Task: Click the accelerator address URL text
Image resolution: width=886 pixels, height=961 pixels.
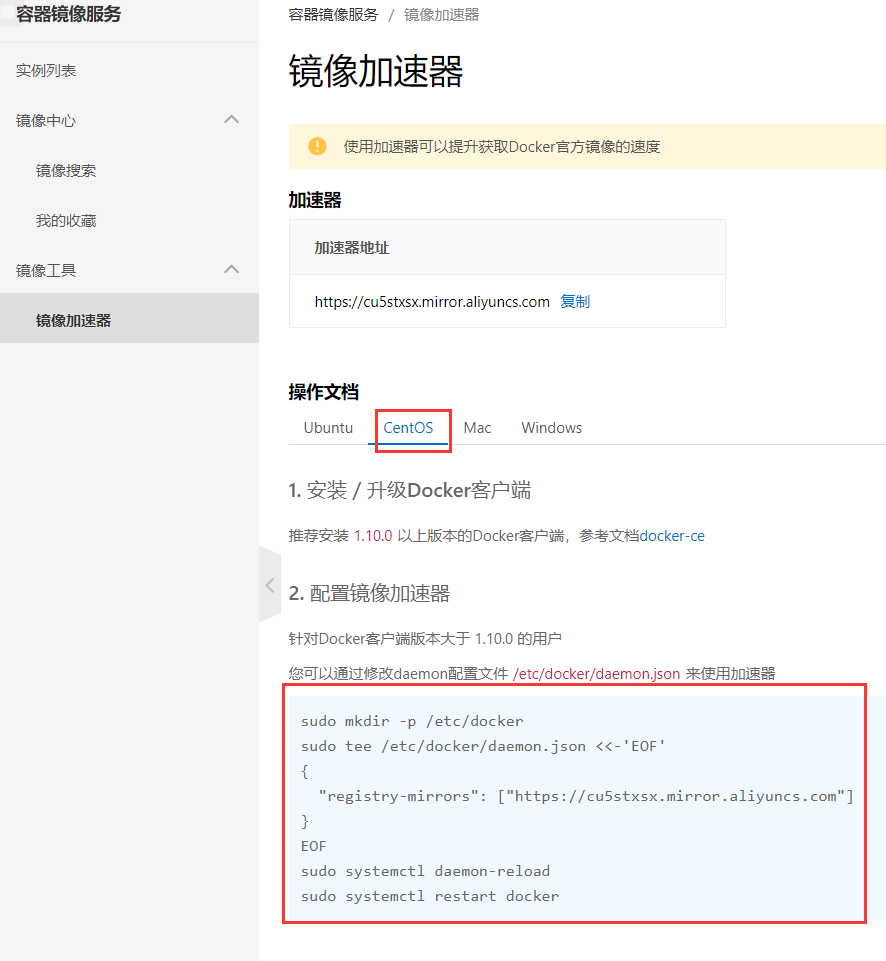Action: (432, 301)
